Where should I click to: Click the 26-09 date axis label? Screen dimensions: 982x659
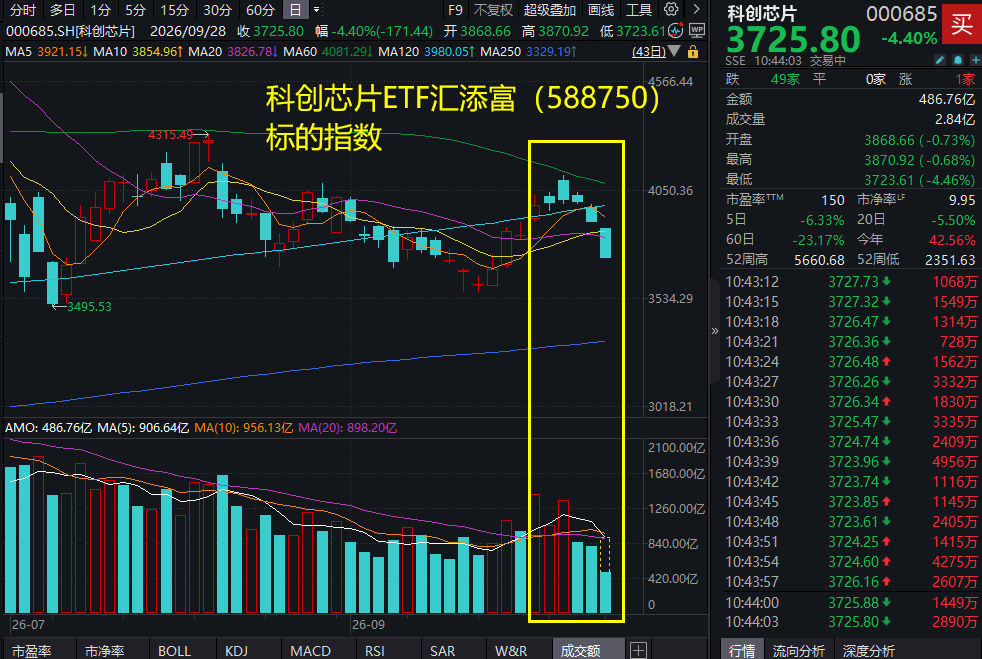368,625
